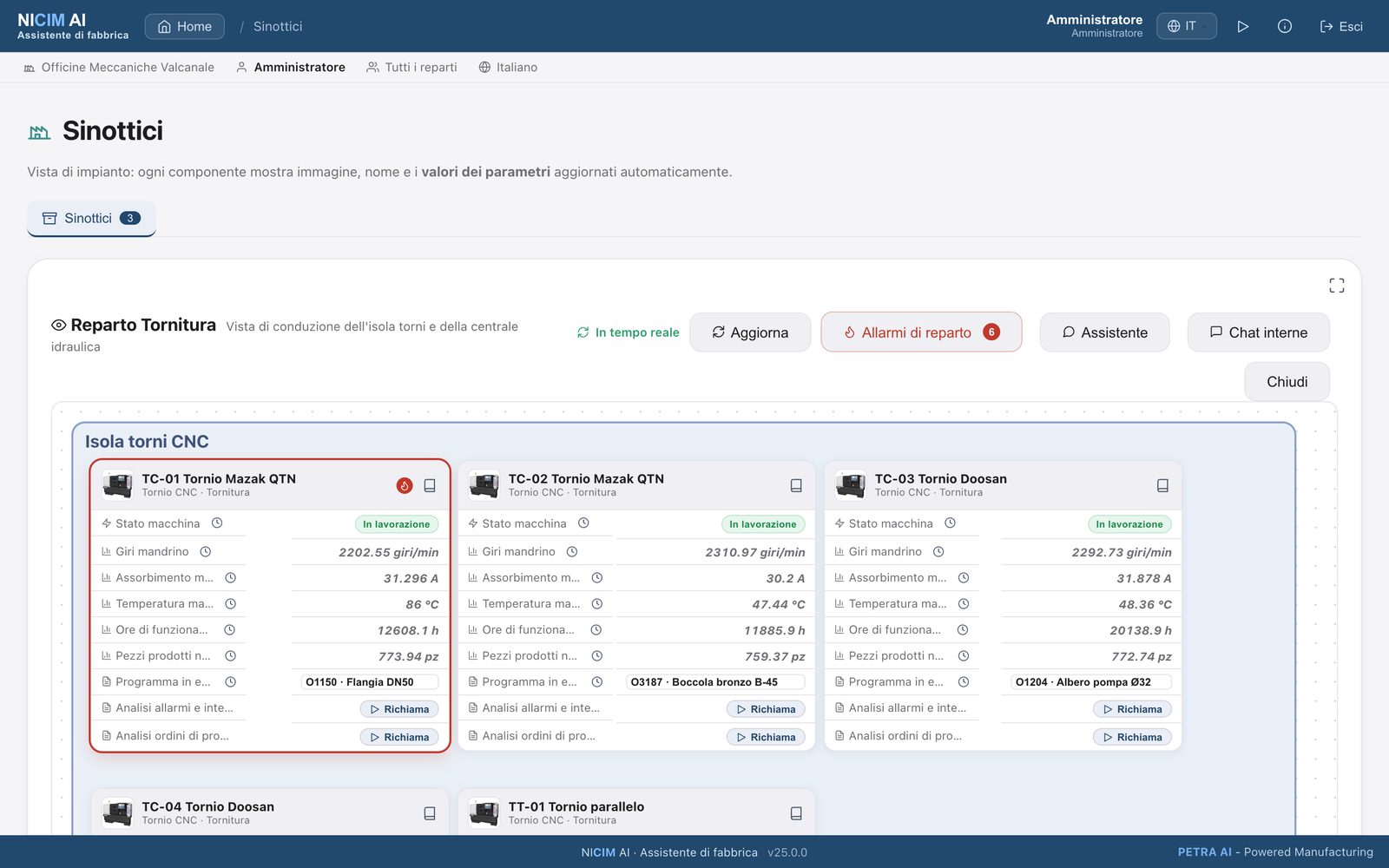1389x868 pixels.
Task: Click Richiama for TC-03 Analisi ordini
Action: (x=1132, y=737)
